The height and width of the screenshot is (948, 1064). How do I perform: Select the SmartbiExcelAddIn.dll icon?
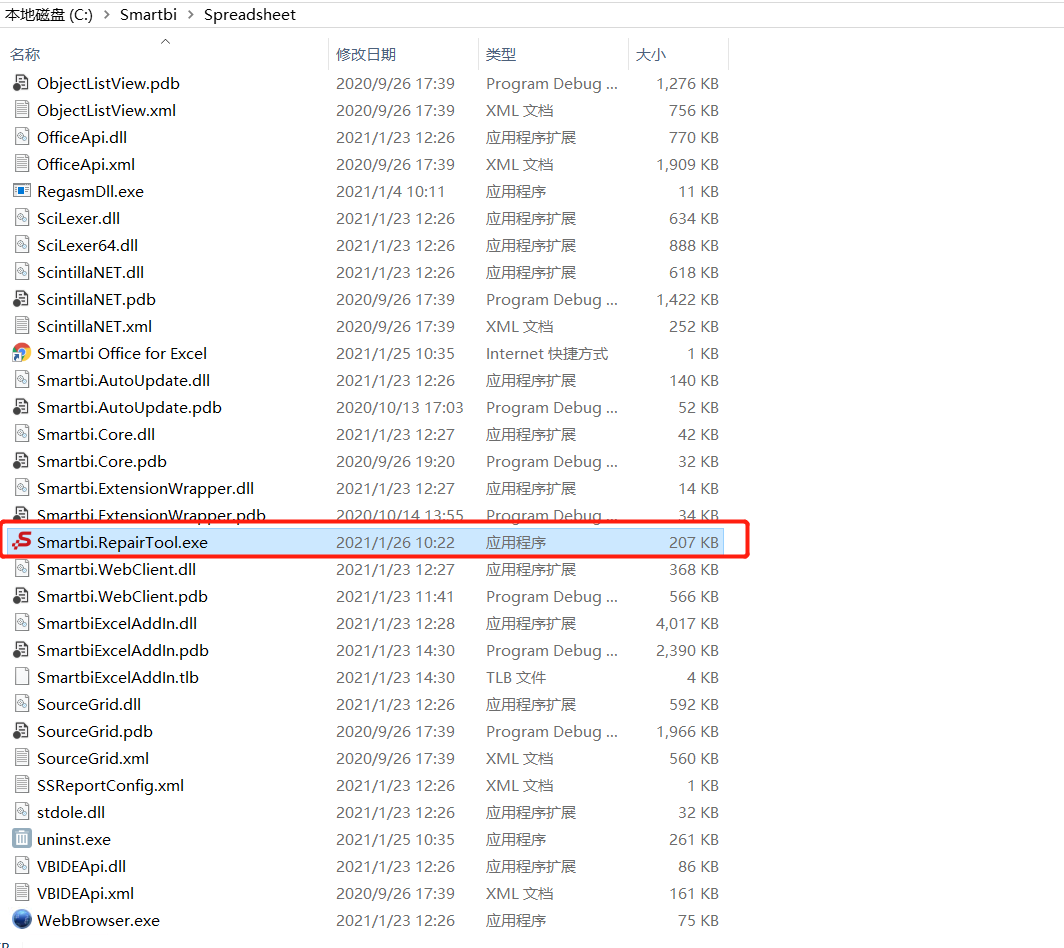tap(22, 623)
